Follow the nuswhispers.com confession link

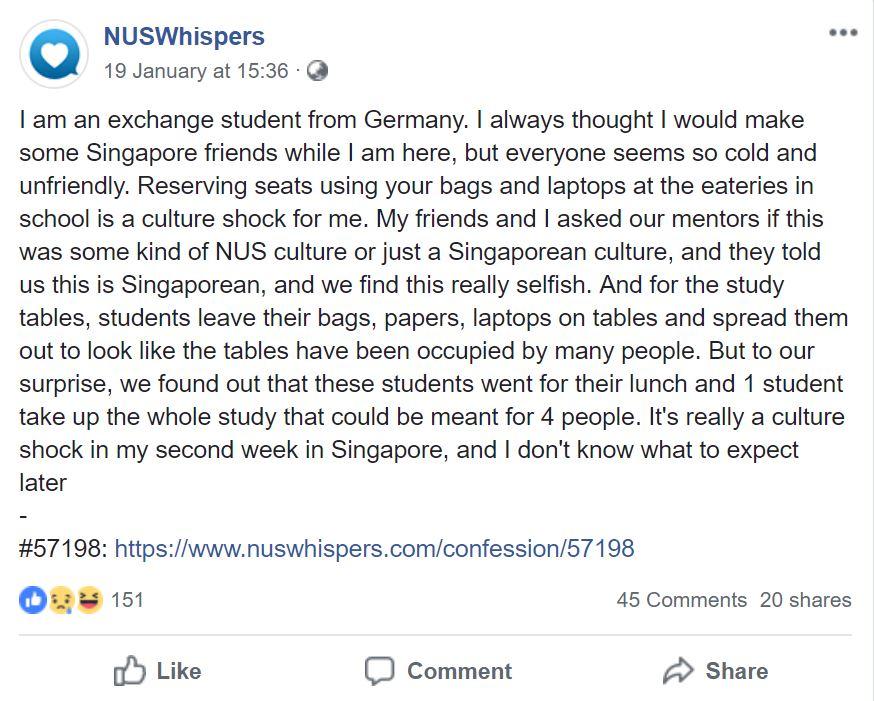pos(375,548)
